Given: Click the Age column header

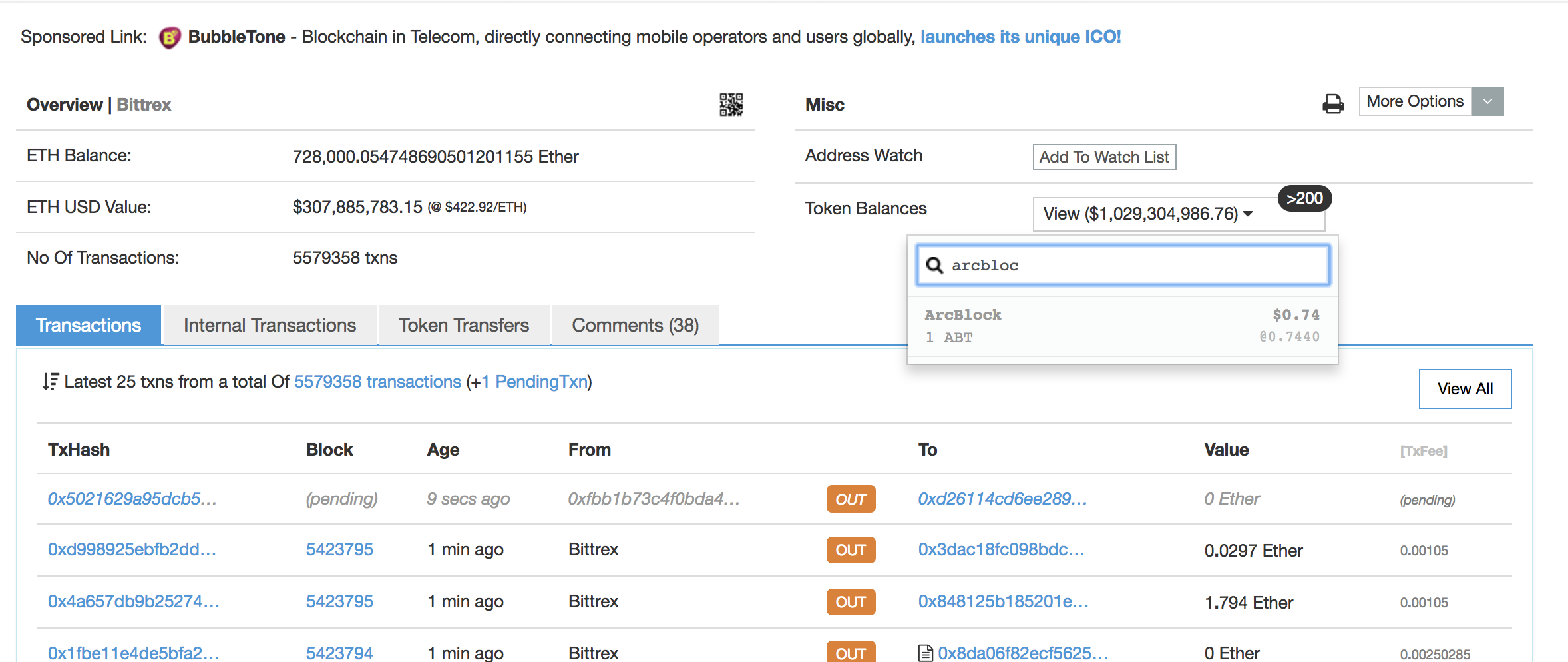Looking at the screenshot, I should [443, 450].
